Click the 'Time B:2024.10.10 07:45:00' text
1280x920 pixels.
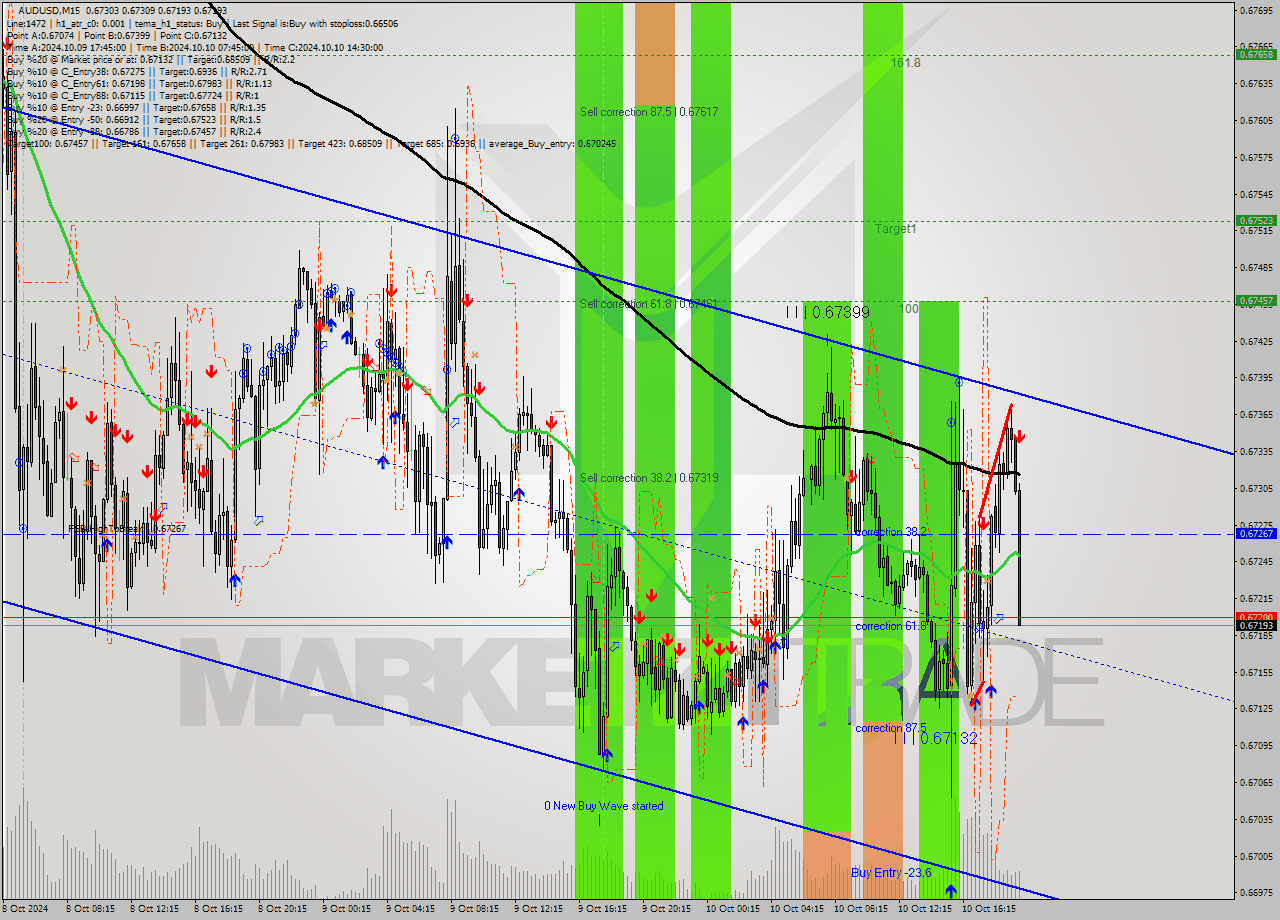pyautogui.click(x=193, y=47)
